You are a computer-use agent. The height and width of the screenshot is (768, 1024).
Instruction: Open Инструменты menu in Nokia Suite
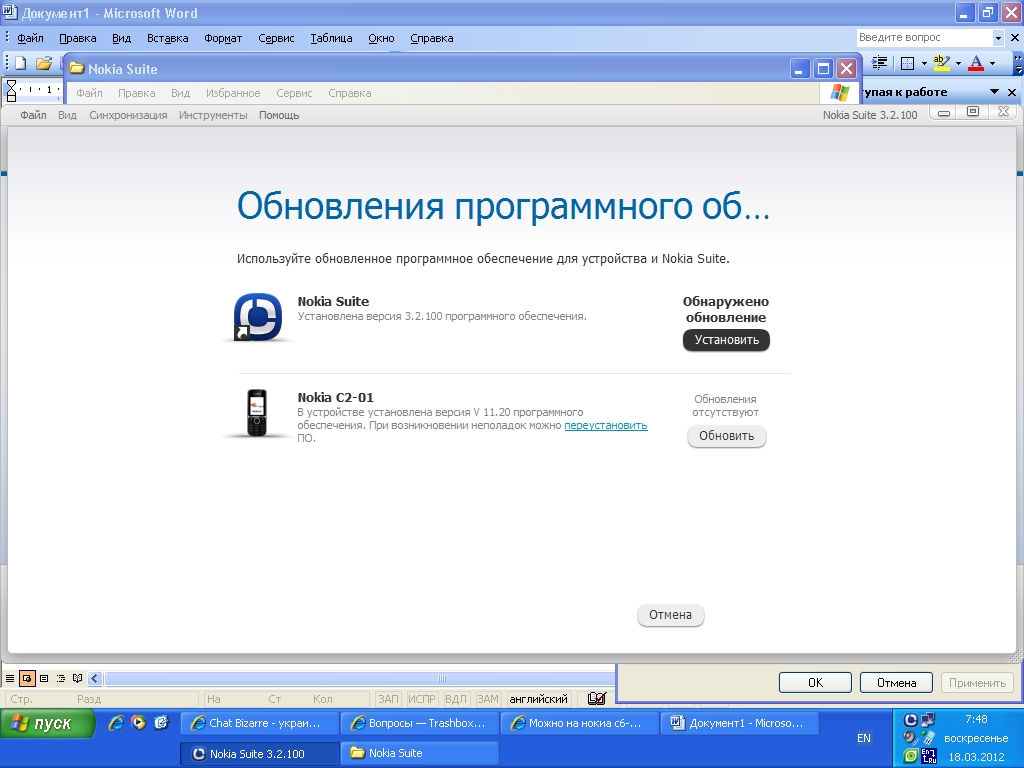pos(213,115)
